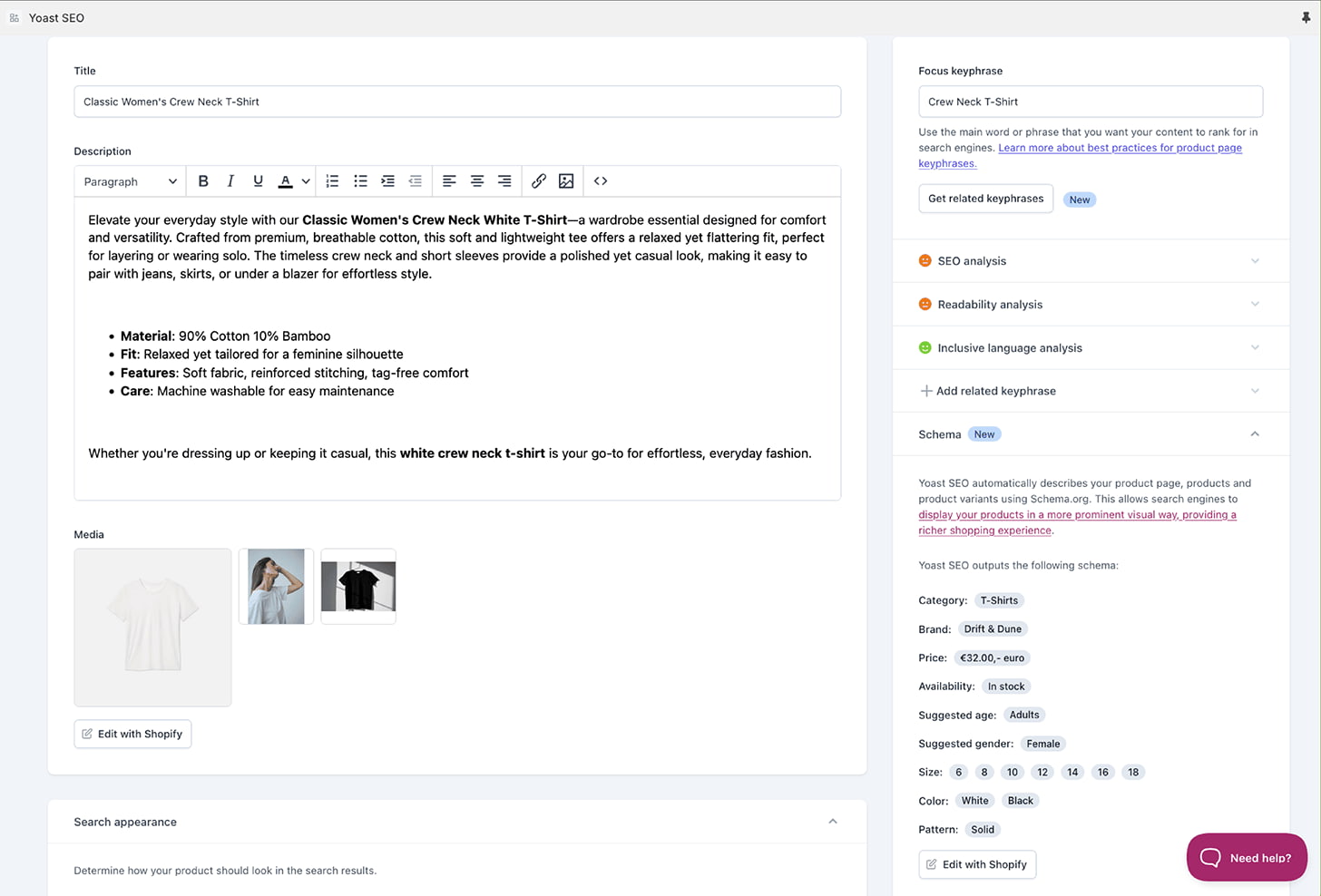Select the black t-shirt media thumbnail
Image resolution: width=1321 pixels, height=896 pixels.
coord(358,586)
